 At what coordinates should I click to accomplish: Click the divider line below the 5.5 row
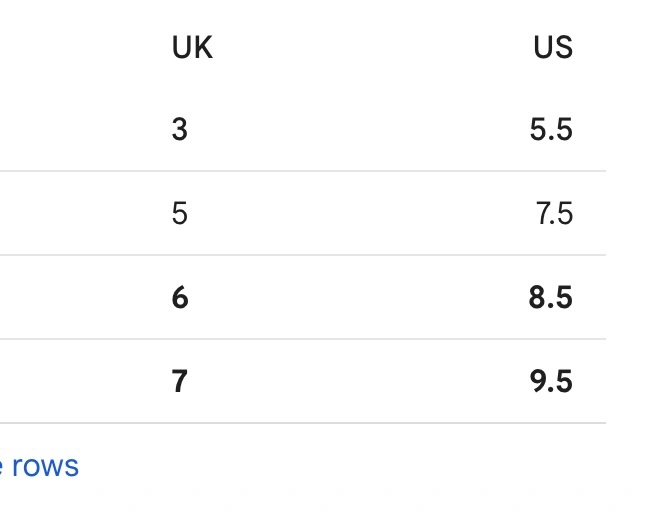303,171
